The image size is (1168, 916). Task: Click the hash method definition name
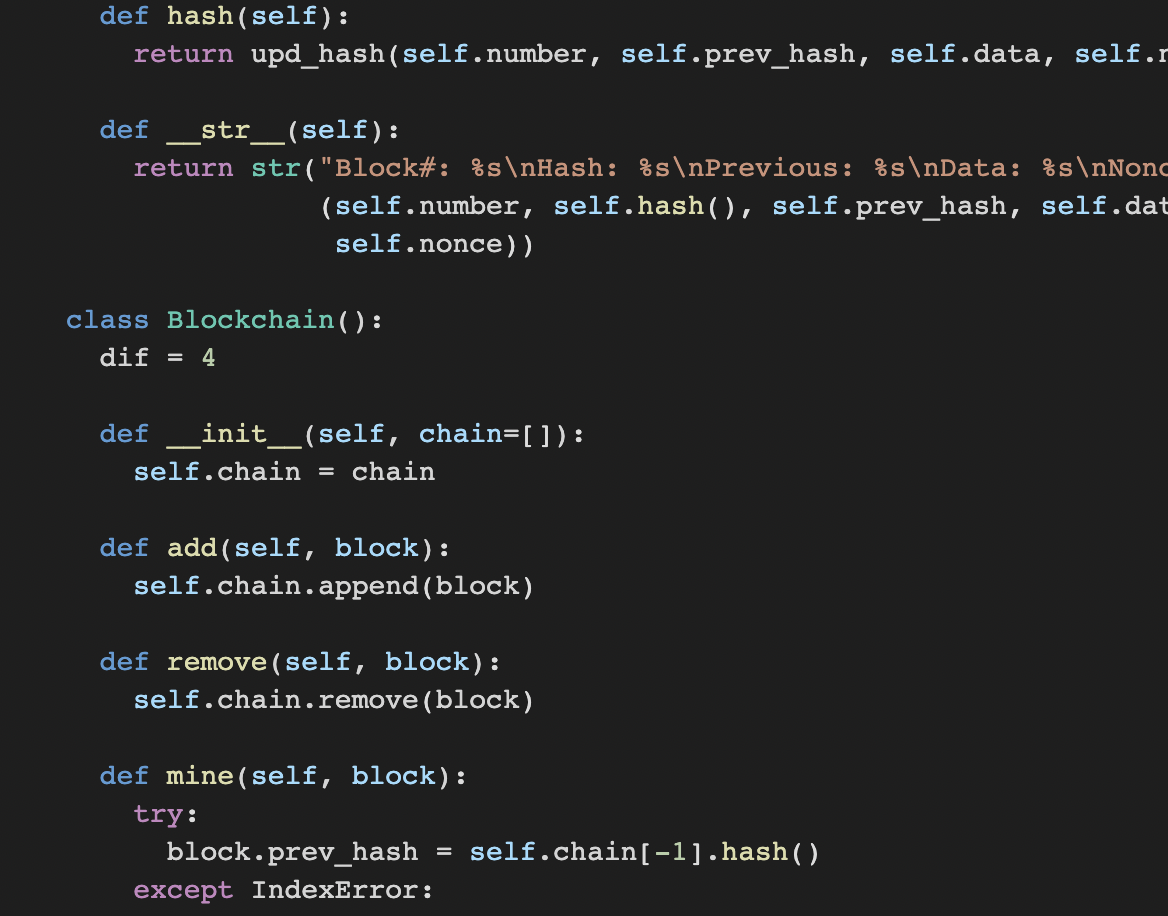click(200, 16)
